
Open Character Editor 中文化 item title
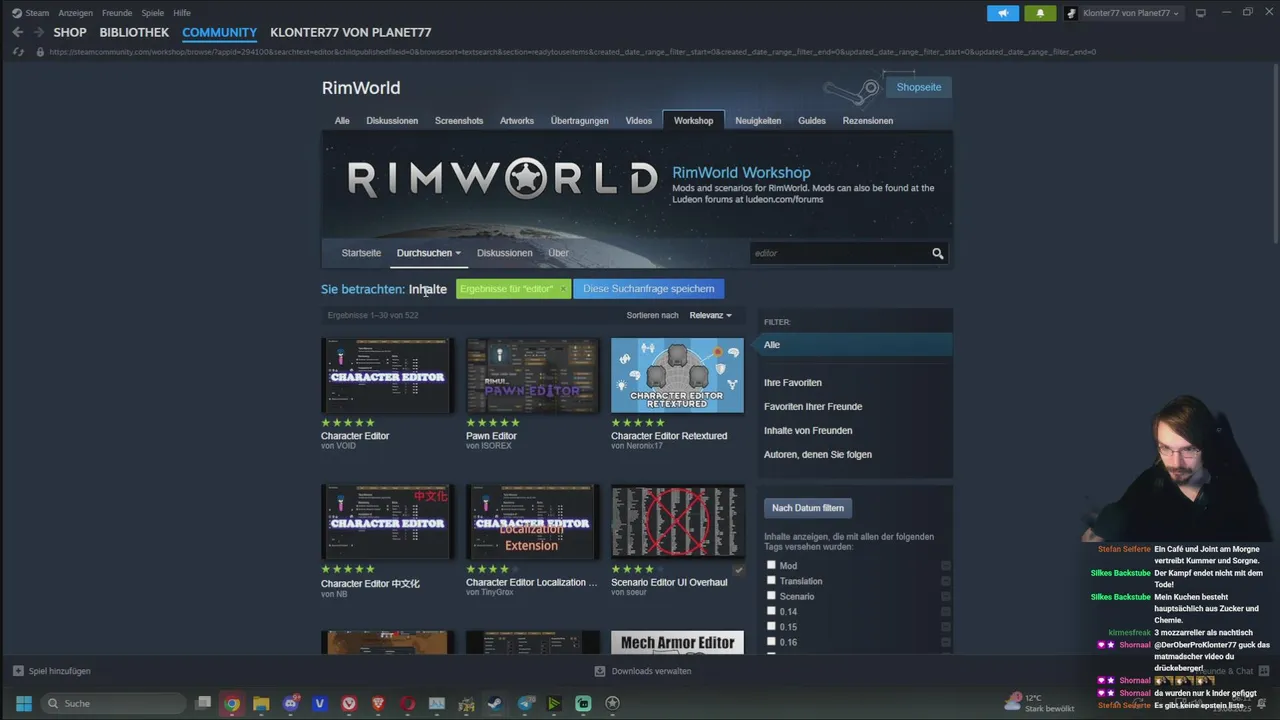[370, 583]
